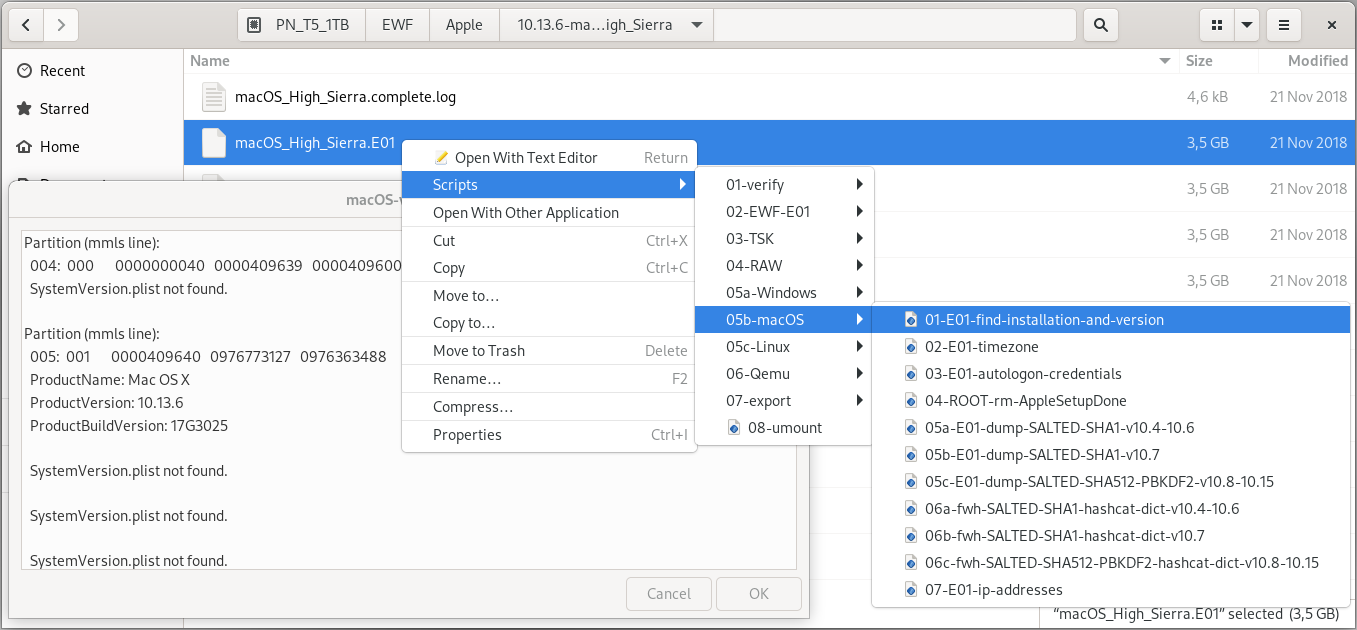
Task: Run 05b-E01-dump-SALTED-SHA1-v10.7 script
Action: tap(1111, 455)
